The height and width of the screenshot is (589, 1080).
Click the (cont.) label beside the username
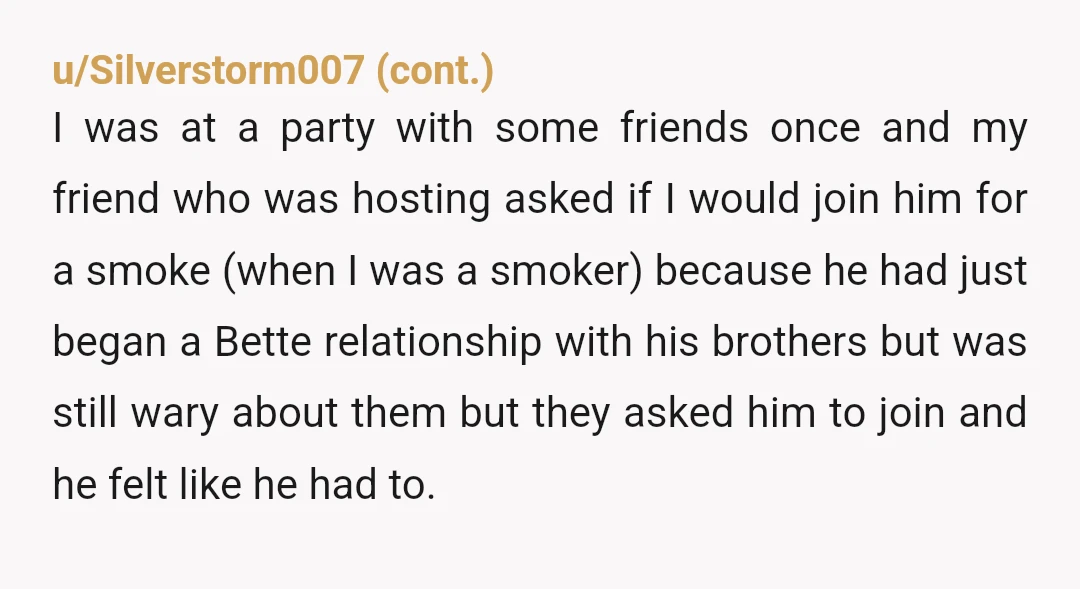(x=435, y=71)
